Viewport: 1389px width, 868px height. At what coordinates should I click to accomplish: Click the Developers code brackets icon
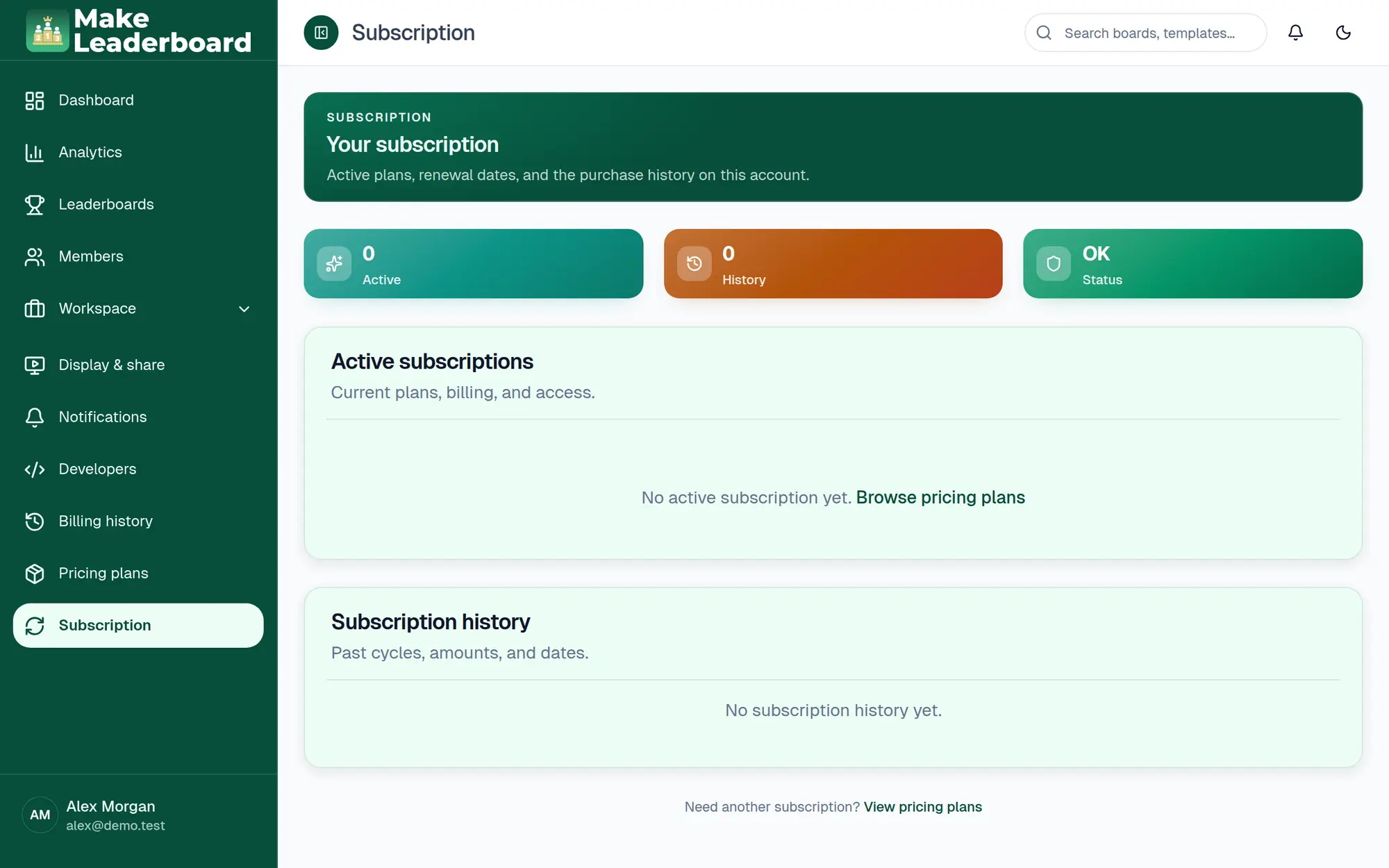click(x=35, y=469)
